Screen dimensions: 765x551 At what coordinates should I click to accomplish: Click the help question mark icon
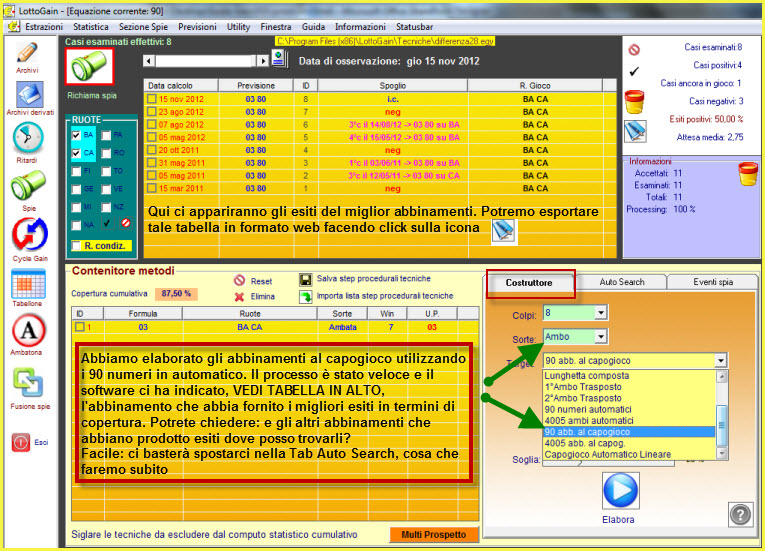pyautogui.click(x=740, y=514)
